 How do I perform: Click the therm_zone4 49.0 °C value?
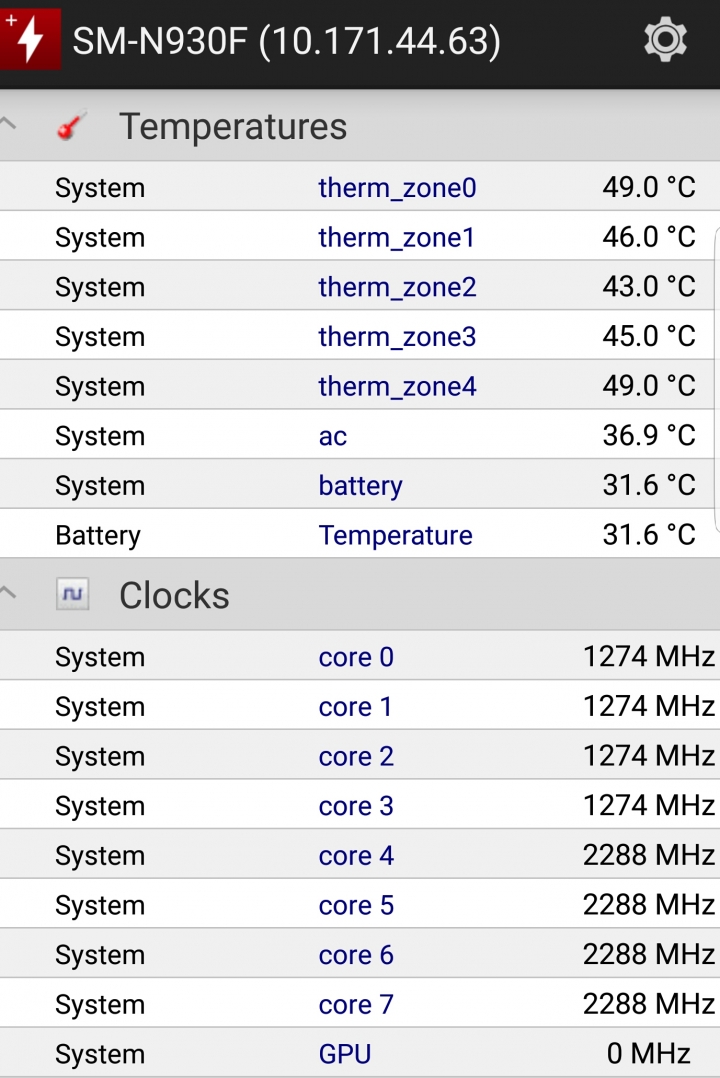click(x=649, y=386)
